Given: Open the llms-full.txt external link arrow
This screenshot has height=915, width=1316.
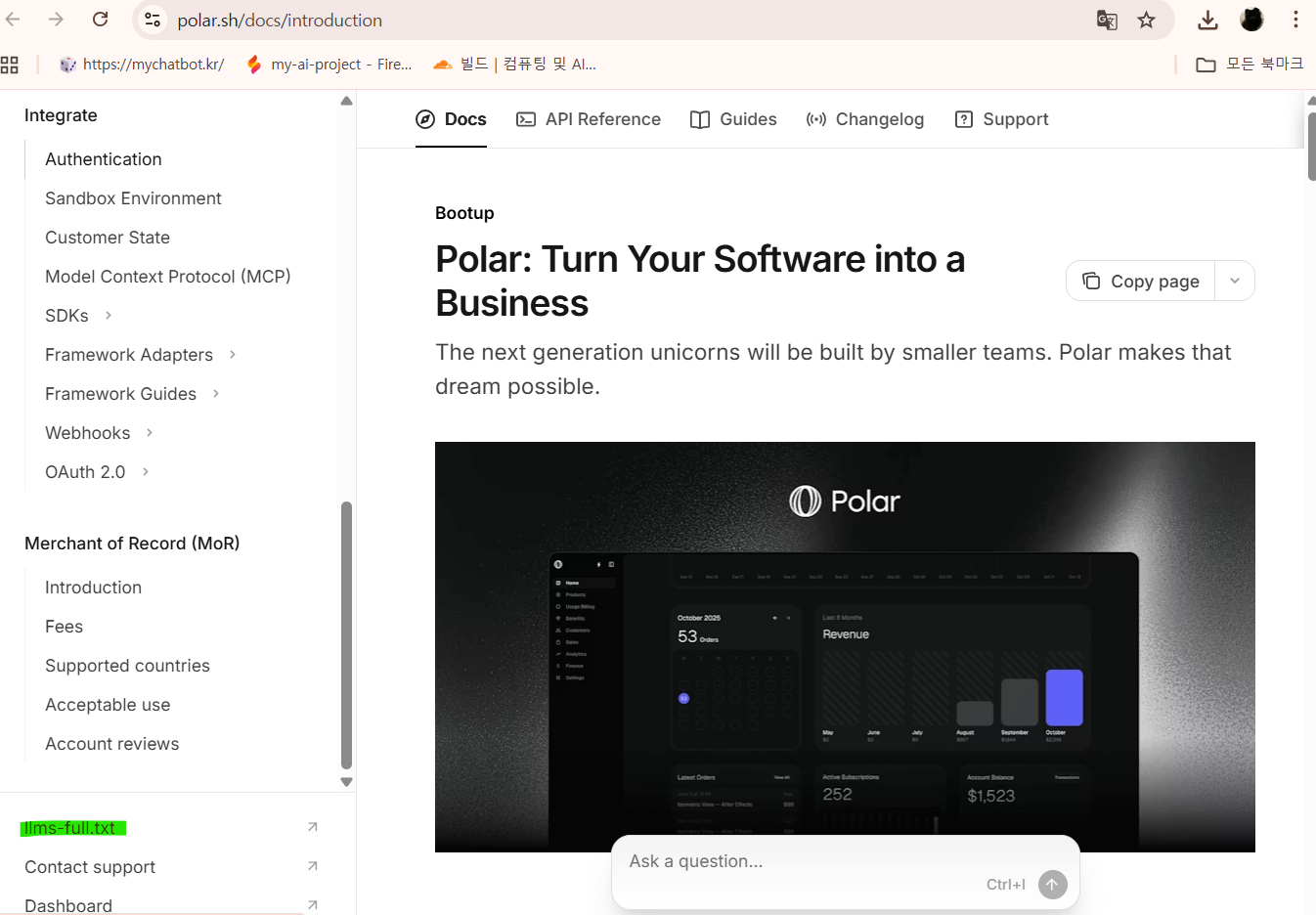Looking at the screenshot, I should [x=313, y=827].
